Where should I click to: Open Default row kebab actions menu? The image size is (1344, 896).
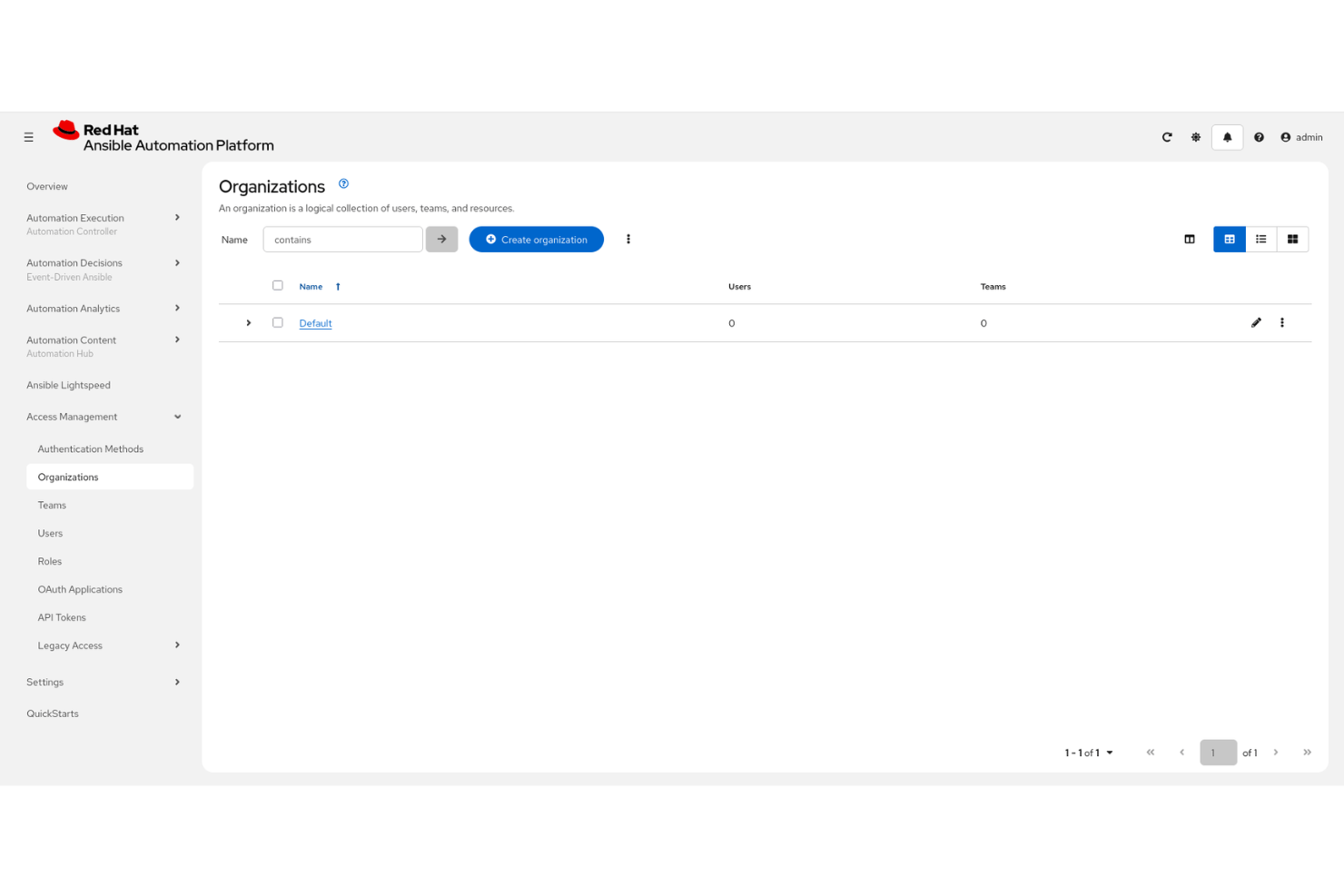[1282, 322]
